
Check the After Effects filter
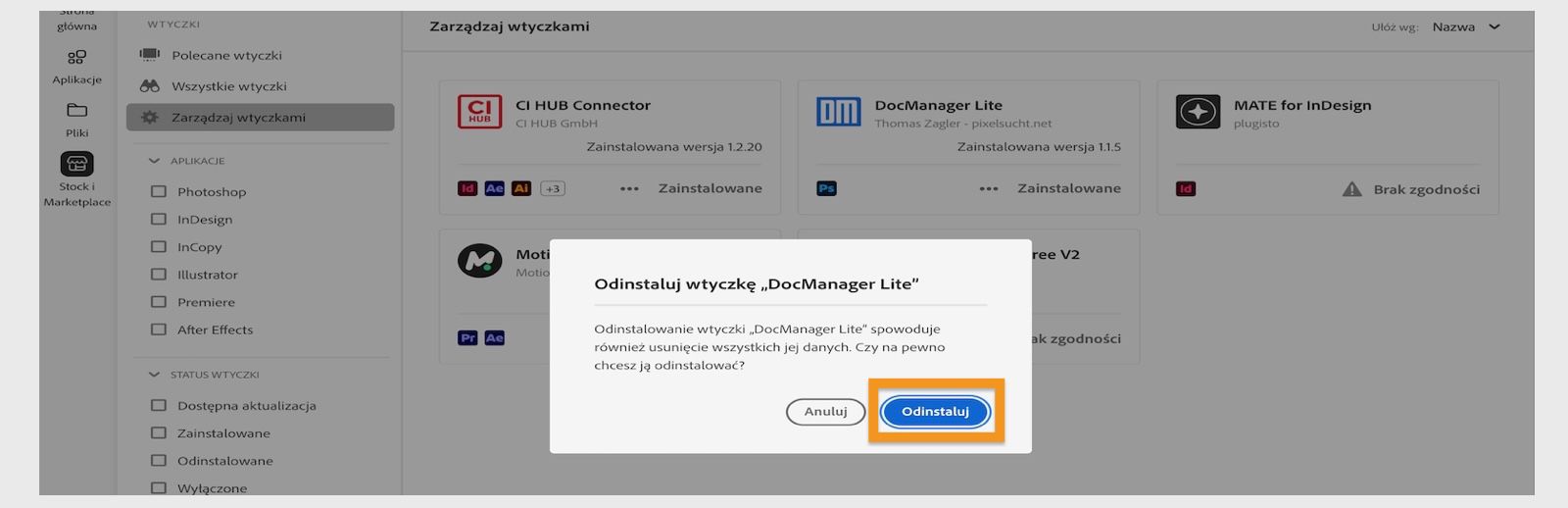pos(159,330)
